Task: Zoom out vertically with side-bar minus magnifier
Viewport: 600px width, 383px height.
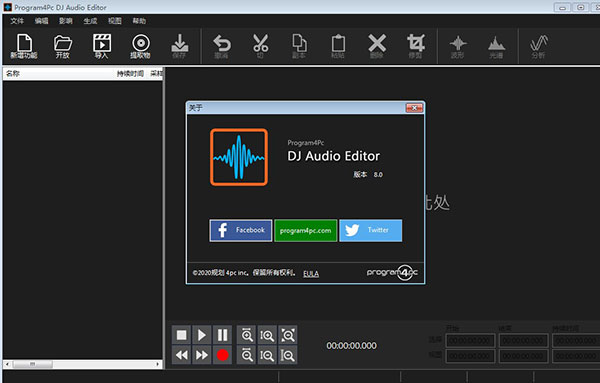Action: (x=267, y=355)
